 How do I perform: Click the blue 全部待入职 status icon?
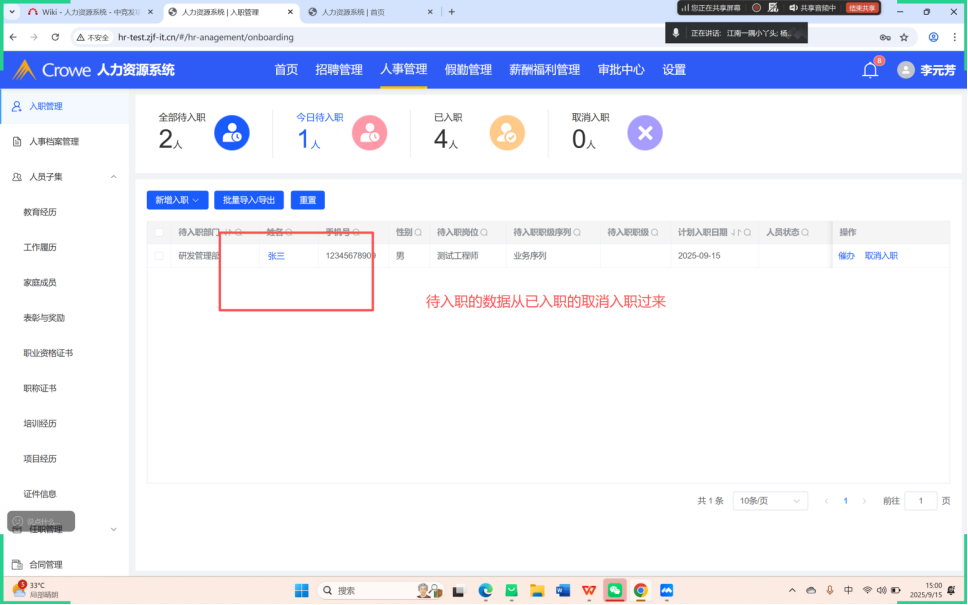pos(232,133)
